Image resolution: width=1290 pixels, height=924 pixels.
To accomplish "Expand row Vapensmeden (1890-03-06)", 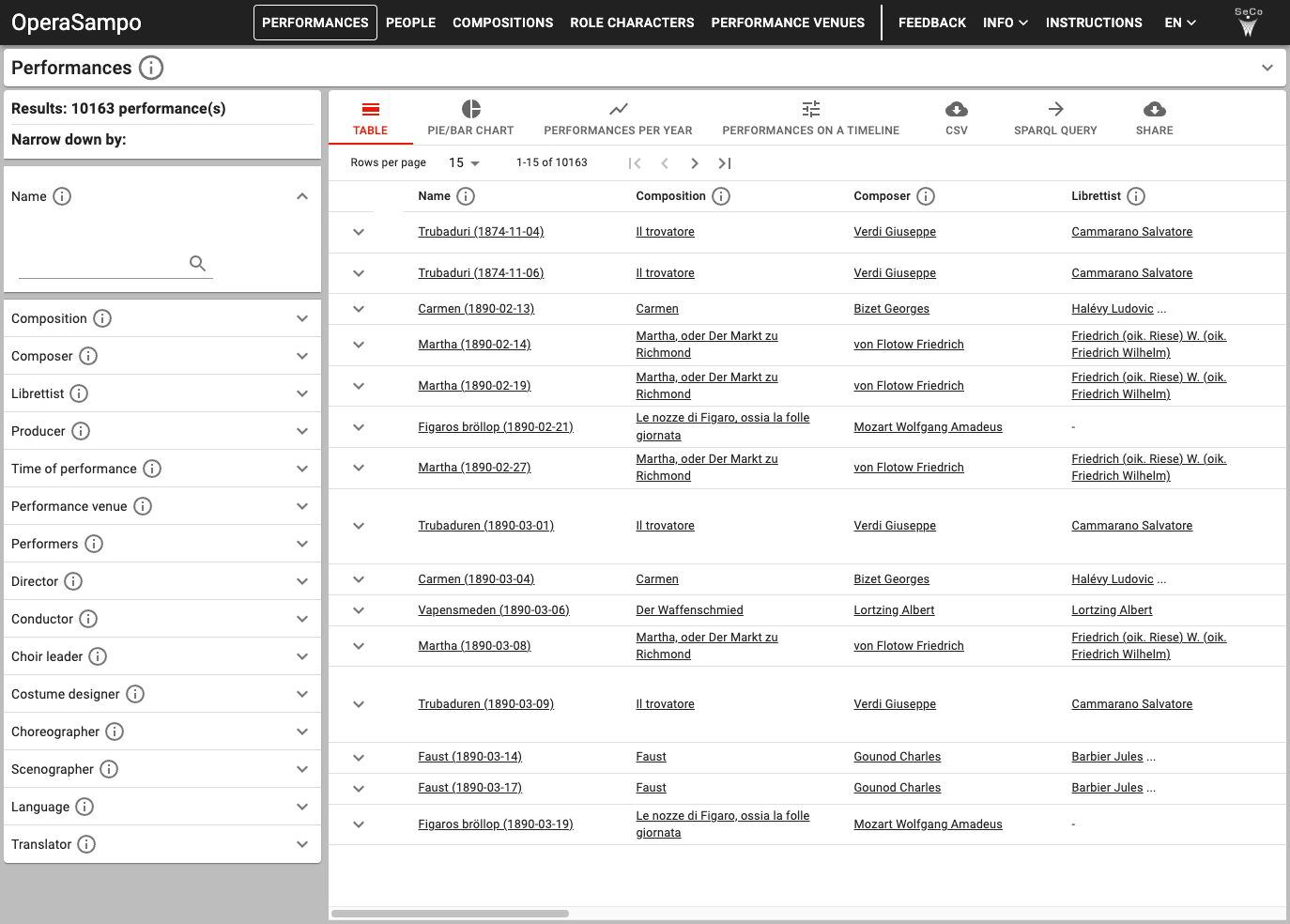I will point(359,610).
